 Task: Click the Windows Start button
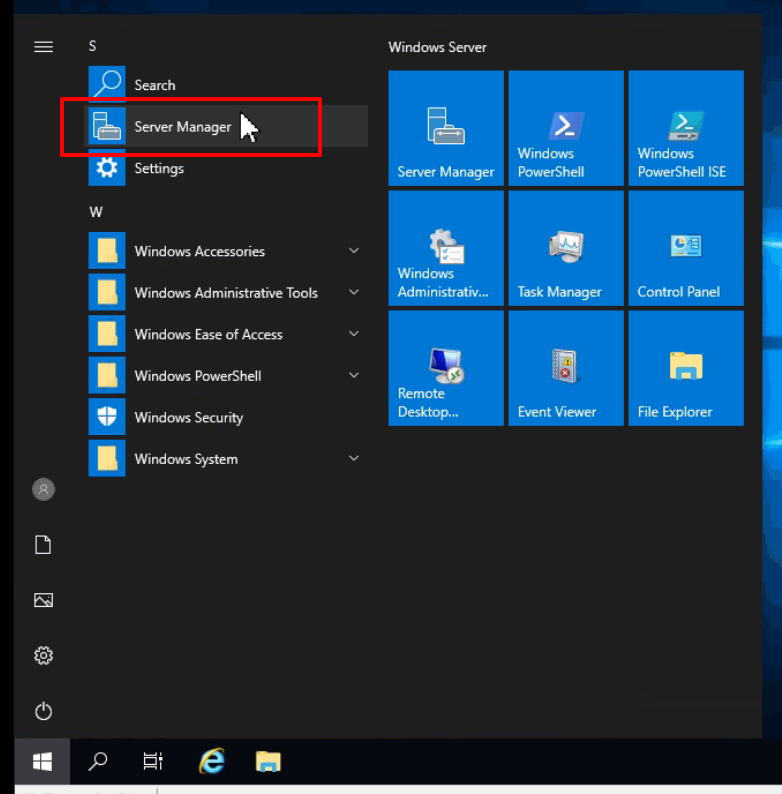click(x=42, y=761)
